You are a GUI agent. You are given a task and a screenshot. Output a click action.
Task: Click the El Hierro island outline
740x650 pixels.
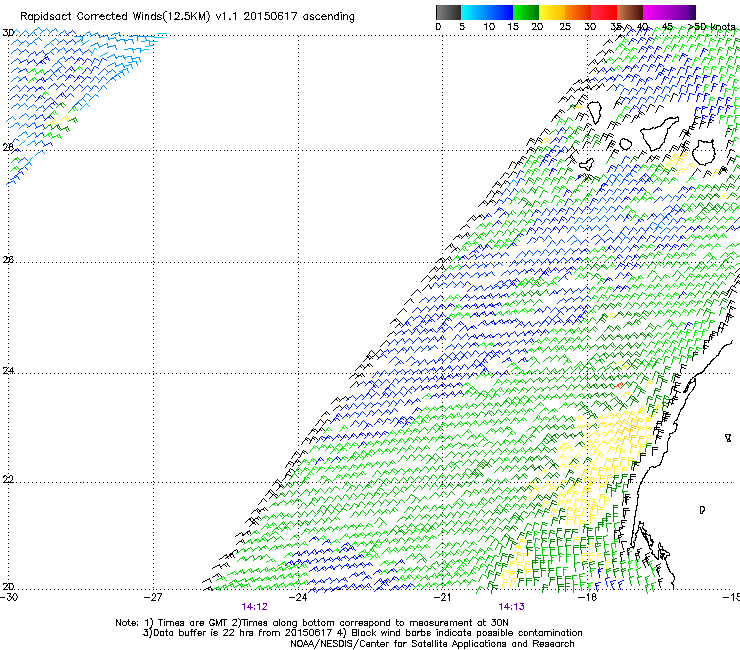pyautogui.click(x=586, y=164)
